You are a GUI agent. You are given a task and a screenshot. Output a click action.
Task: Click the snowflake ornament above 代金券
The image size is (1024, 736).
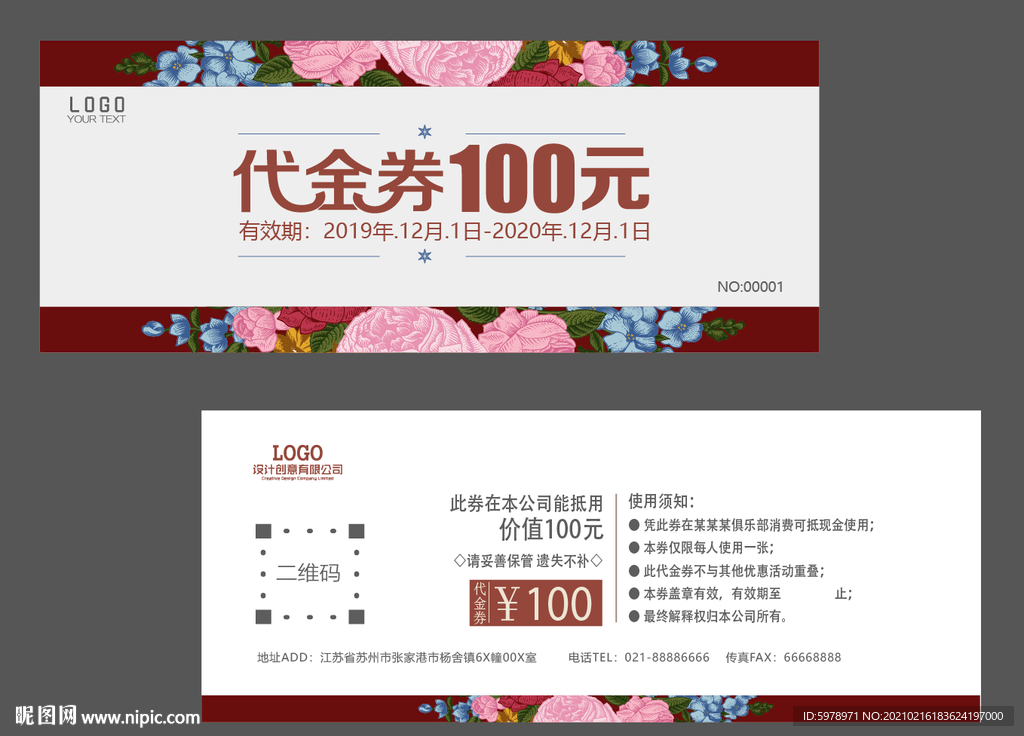coord(424,131)
